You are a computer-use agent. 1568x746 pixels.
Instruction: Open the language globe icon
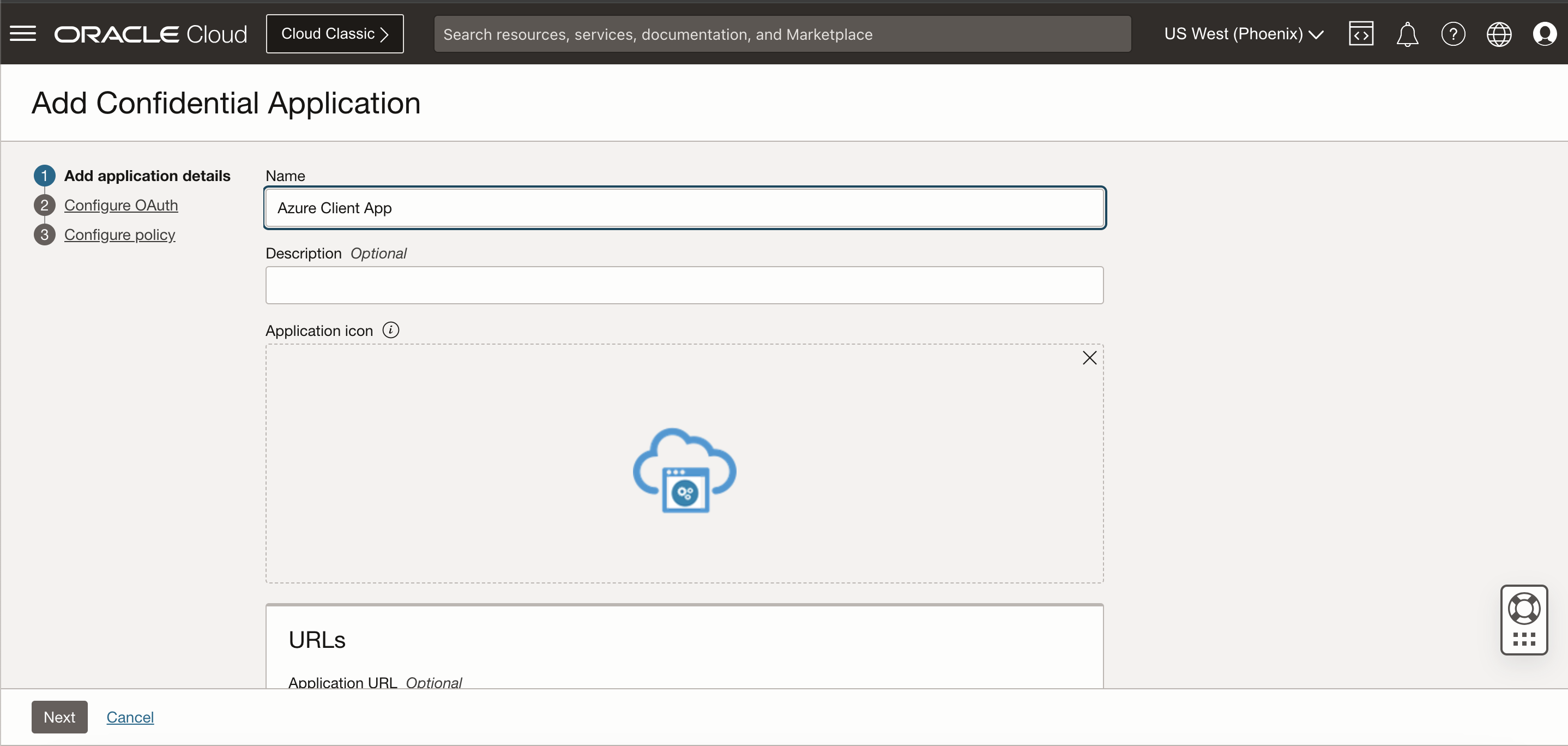pos(1499,34)
